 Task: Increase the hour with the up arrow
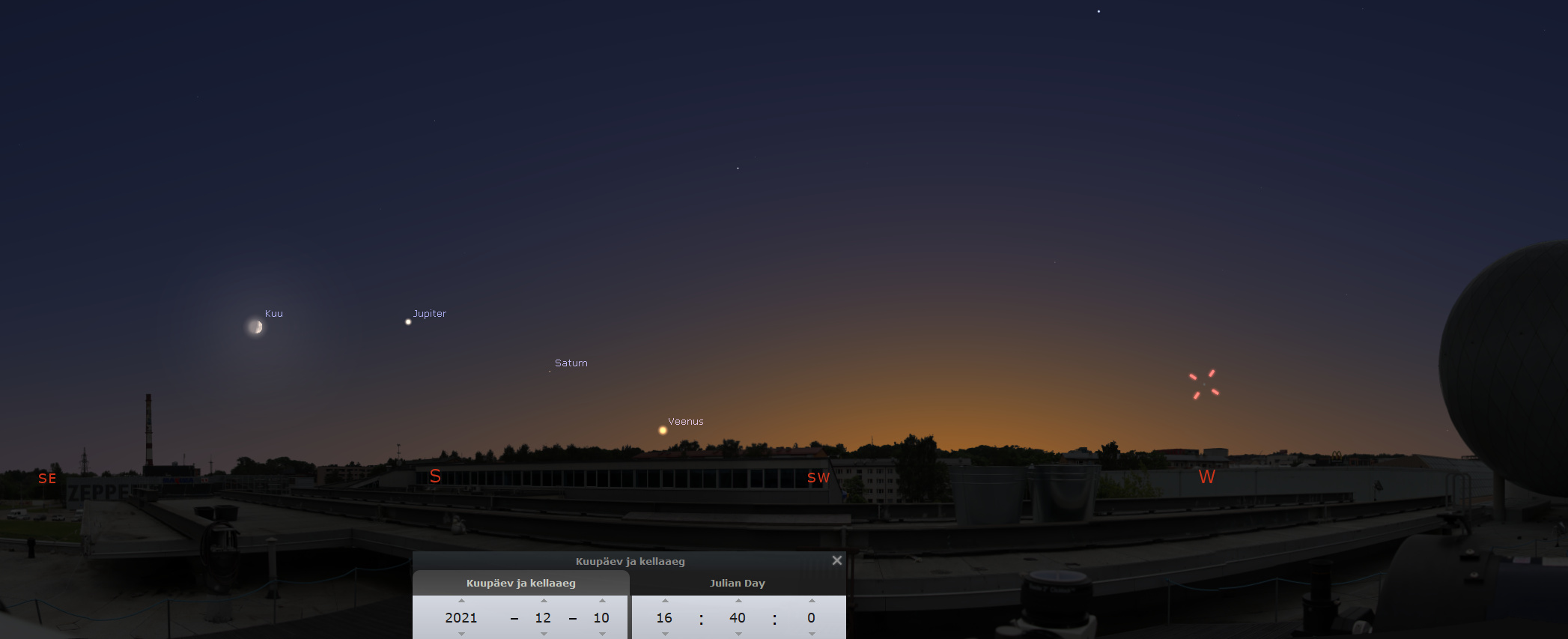665,601
